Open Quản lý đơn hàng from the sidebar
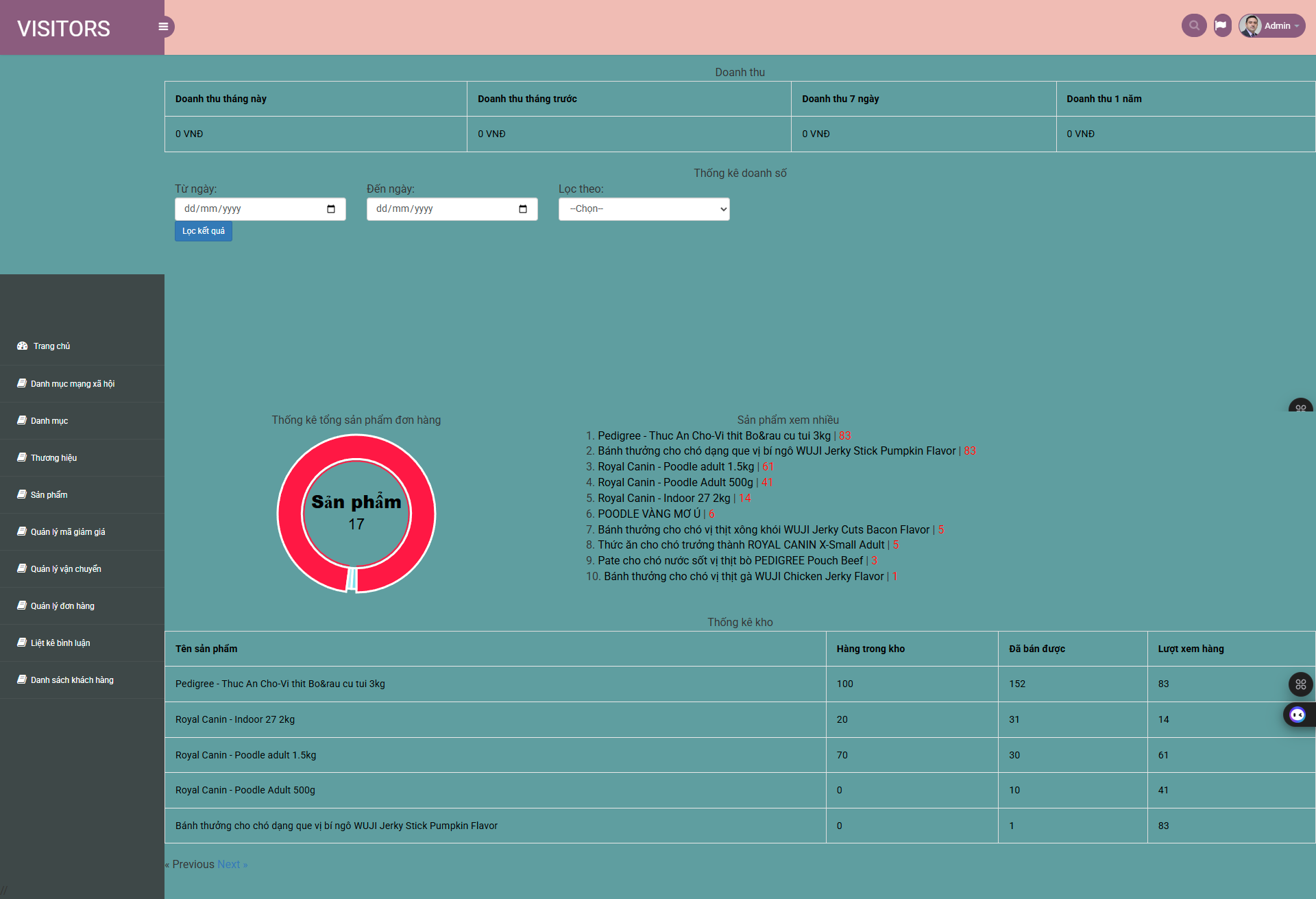1316x899 pixels. [21, 606]
